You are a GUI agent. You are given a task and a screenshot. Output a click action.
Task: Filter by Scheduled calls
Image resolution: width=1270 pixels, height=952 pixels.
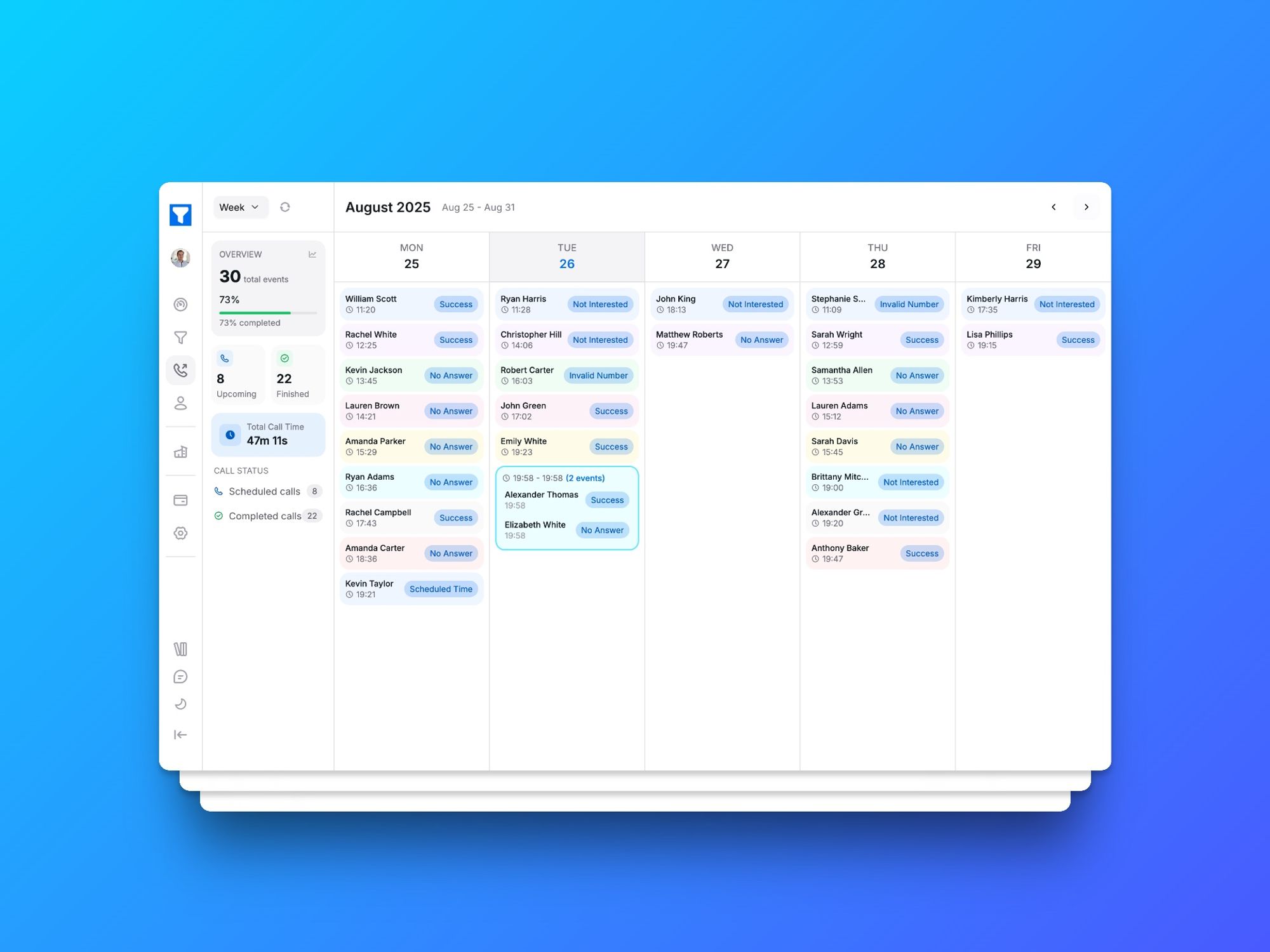pyautogui.click(x=268, y=491)
